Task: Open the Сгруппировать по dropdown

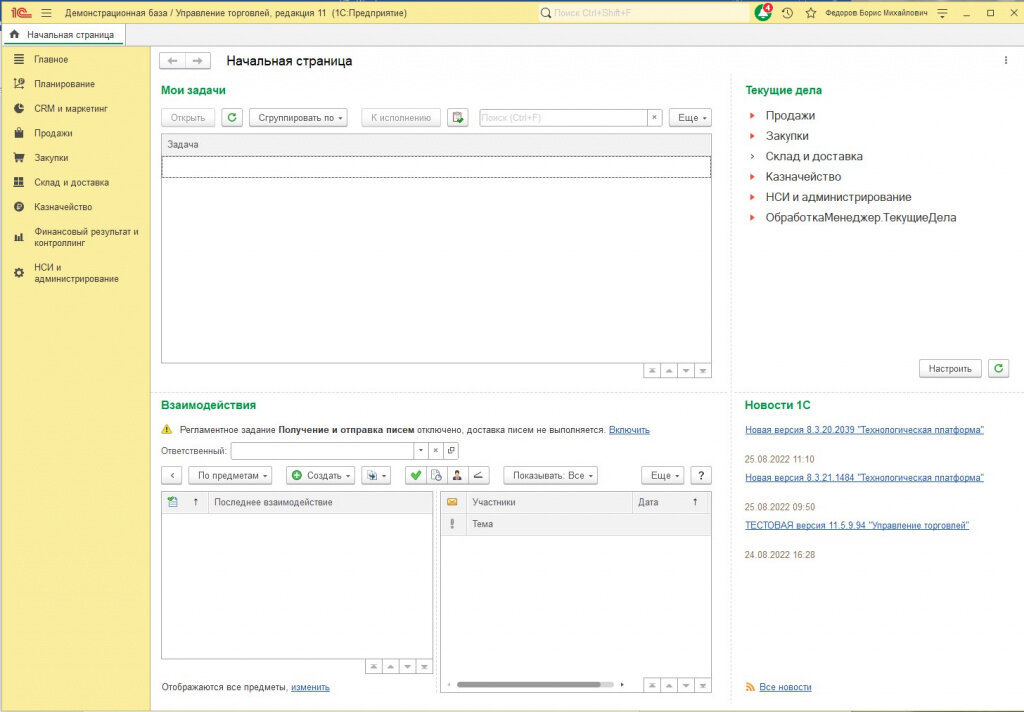Action: click(298, 118)
